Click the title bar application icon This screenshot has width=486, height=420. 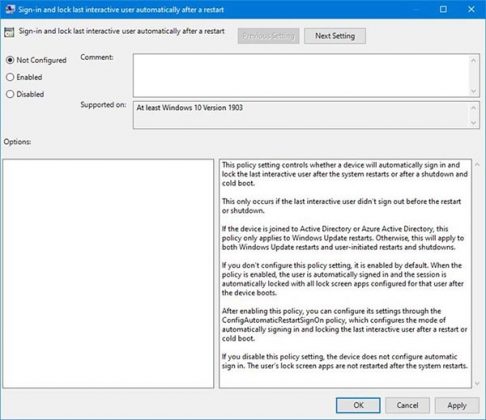tap(10, 9)
